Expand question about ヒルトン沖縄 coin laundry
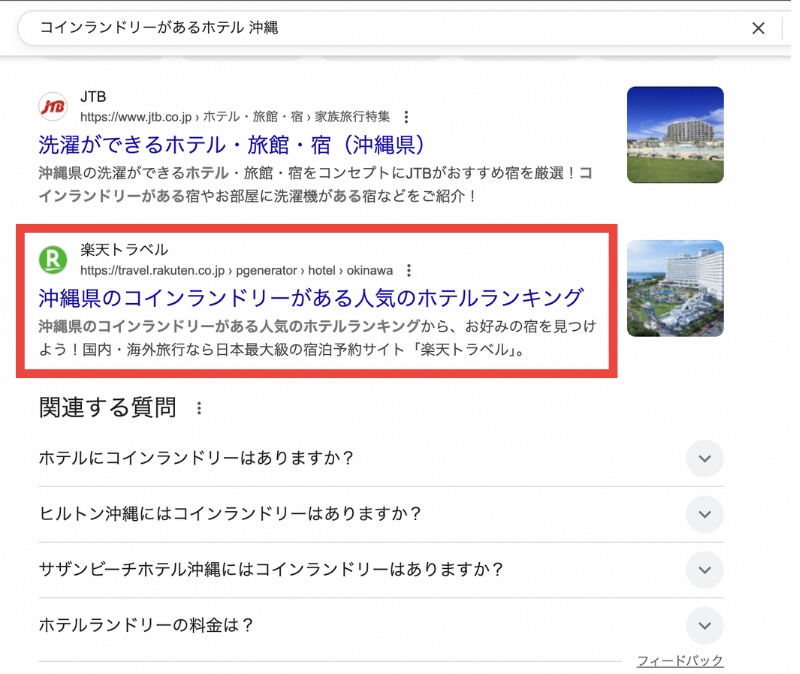This screenshot has height=674, width=800. pos(704,514)
